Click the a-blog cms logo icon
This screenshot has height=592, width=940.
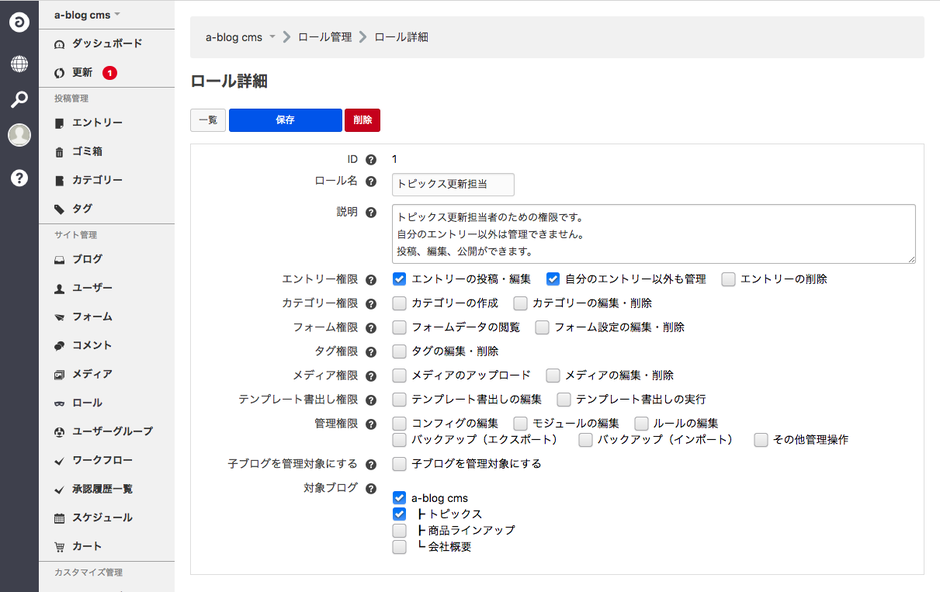[x=19, y=22]
